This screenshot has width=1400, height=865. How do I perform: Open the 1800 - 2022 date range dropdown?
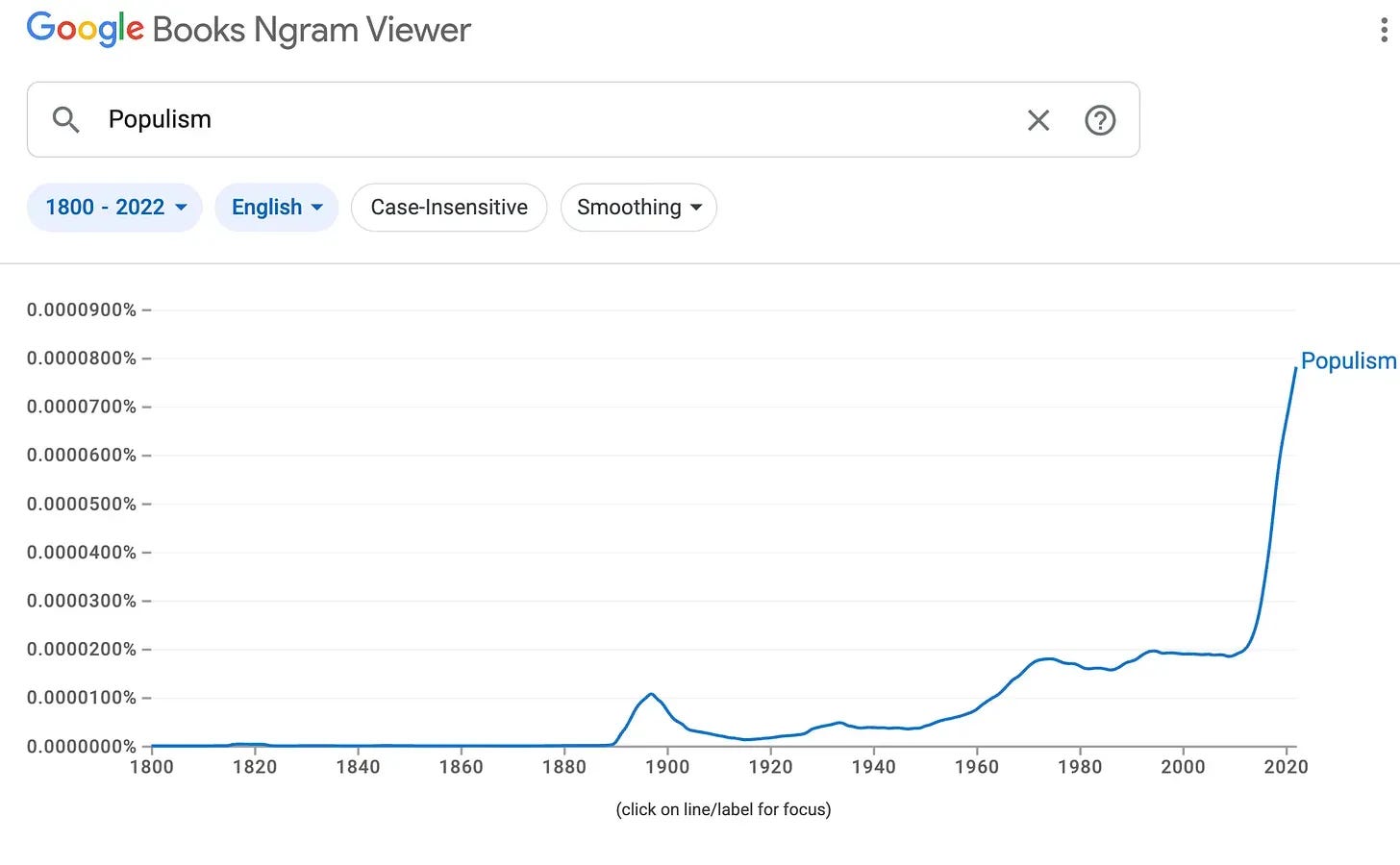tap(114, 208)
